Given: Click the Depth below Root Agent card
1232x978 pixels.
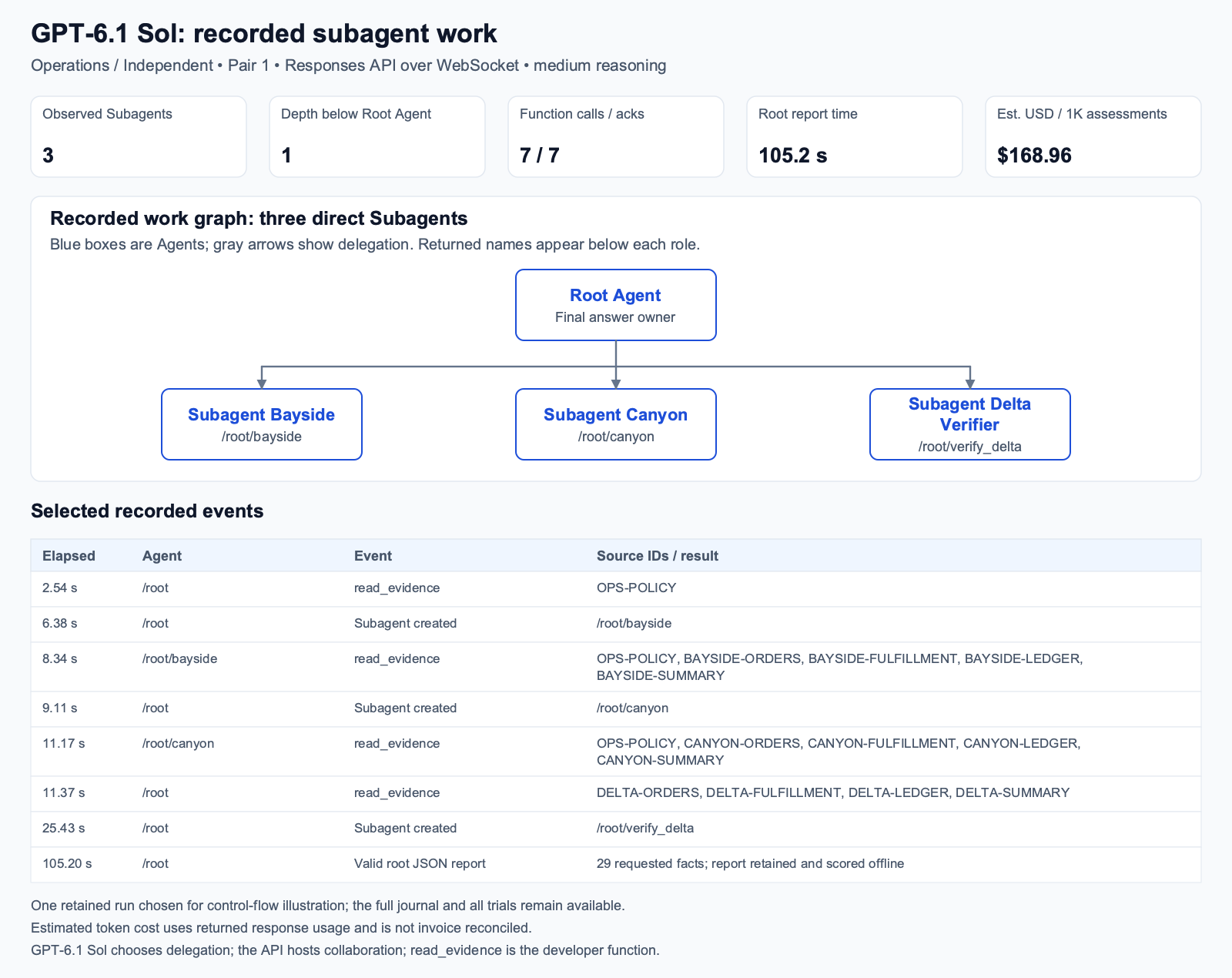Looking at the screenshot, I should [377, 136].
